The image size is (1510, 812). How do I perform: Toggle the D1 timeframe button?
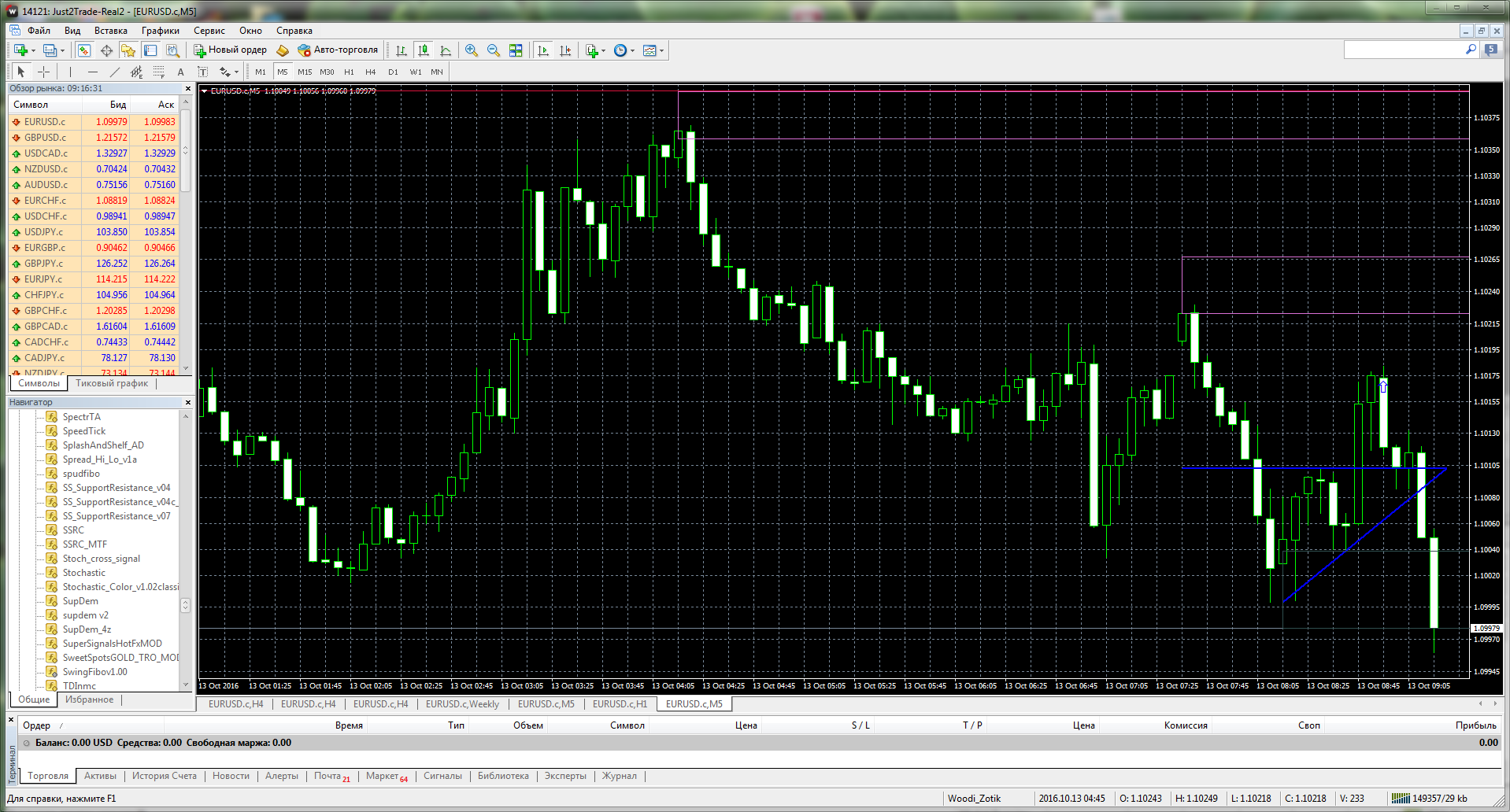pyautogui.click(x=393, y=72)
